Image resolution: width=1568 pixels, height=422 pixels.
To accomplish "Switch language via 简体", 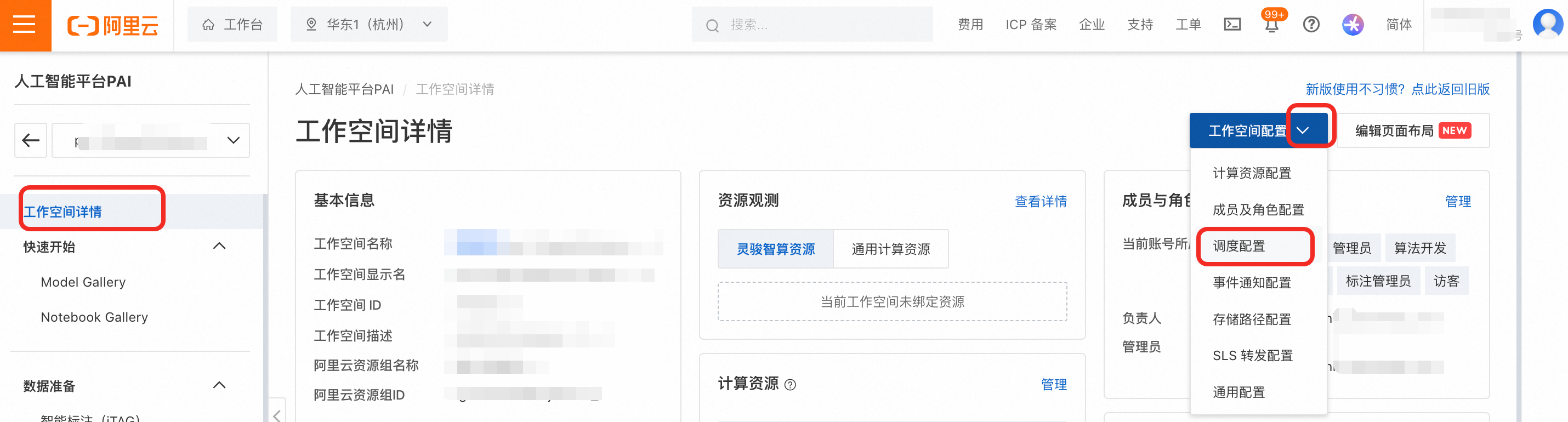I will click(x=1398, y=25).
